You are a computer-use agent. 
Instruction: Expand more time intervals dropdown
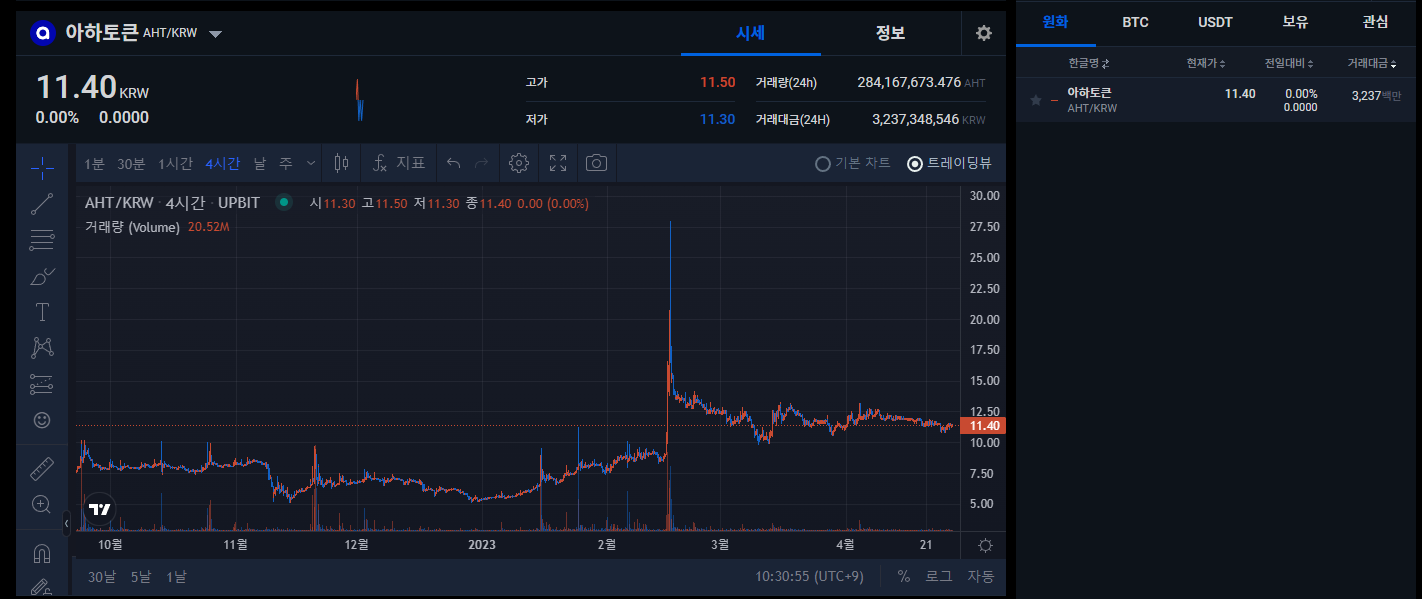pos(311,163)
